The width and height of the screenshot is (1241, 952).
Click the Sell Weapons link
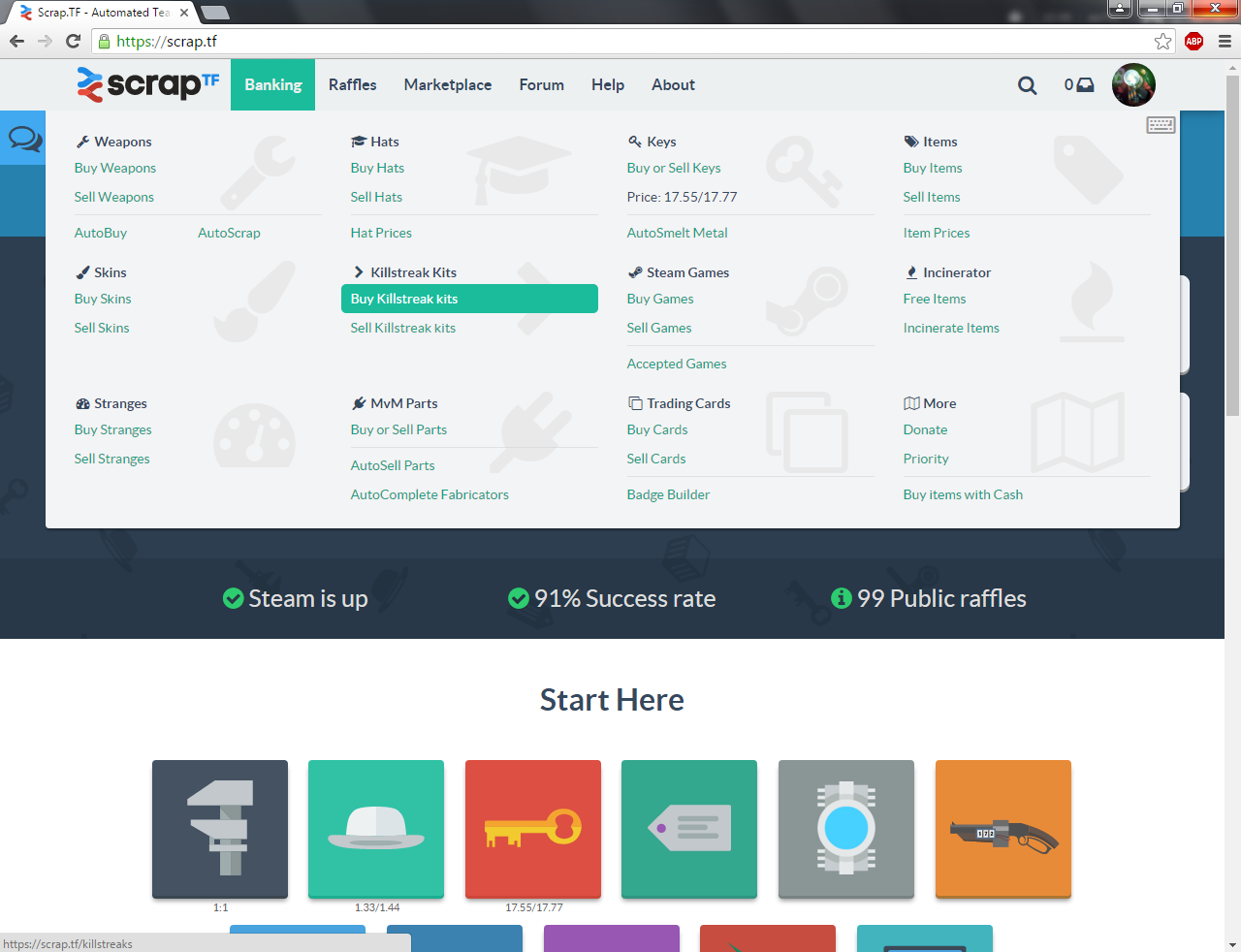point(114,197)
